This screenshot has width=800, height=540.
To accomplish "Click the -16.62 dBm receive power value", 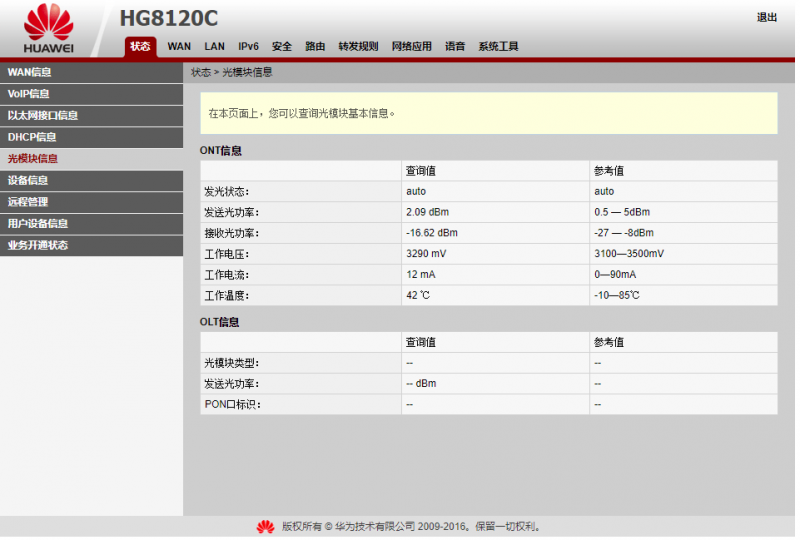I will pyautogui.click(x=432, y=233).
